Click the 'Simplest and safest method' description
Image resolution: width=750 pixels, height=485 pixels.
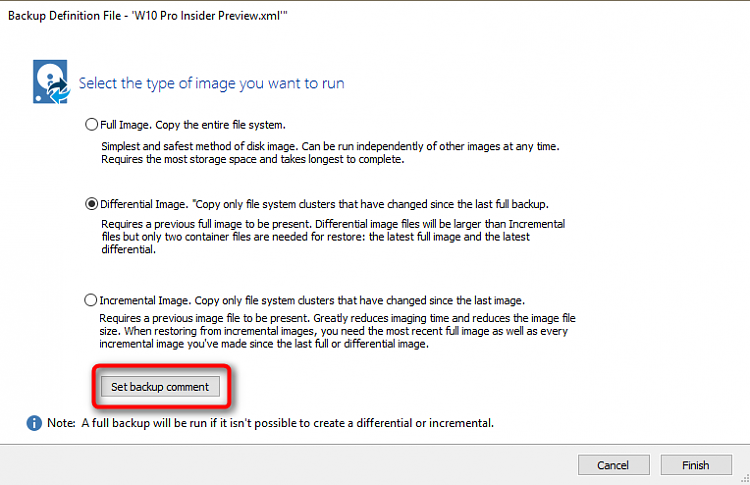click(330, 153)
